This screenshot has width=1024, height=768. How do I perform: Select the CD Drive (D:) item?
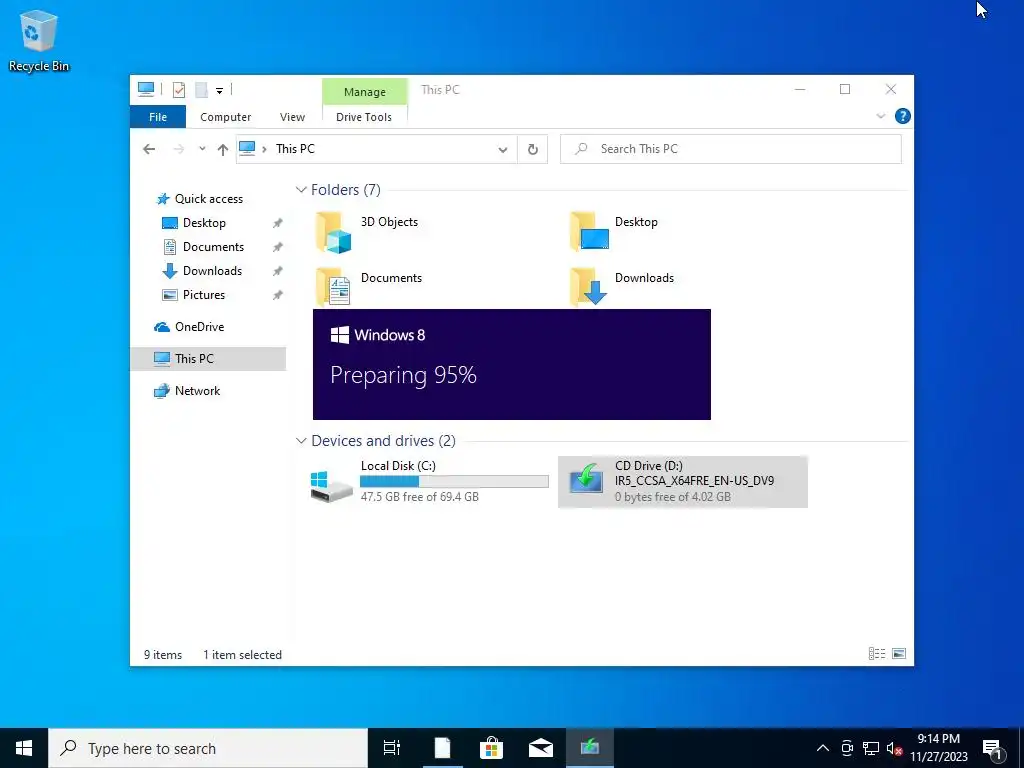(682, 482)
